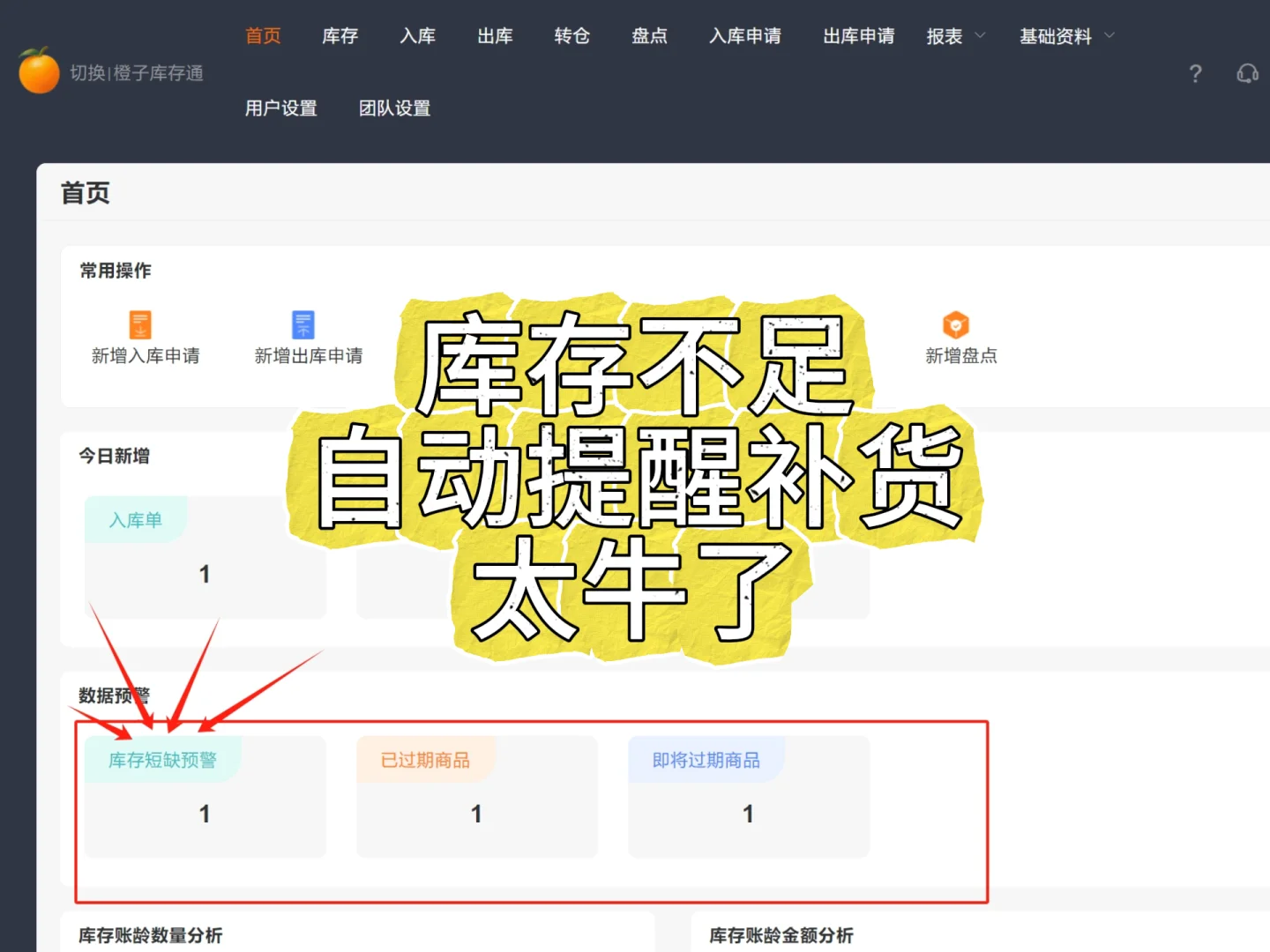Open 用户设置 from the navigation bar

pyautogui.click(x=281, y=108)
